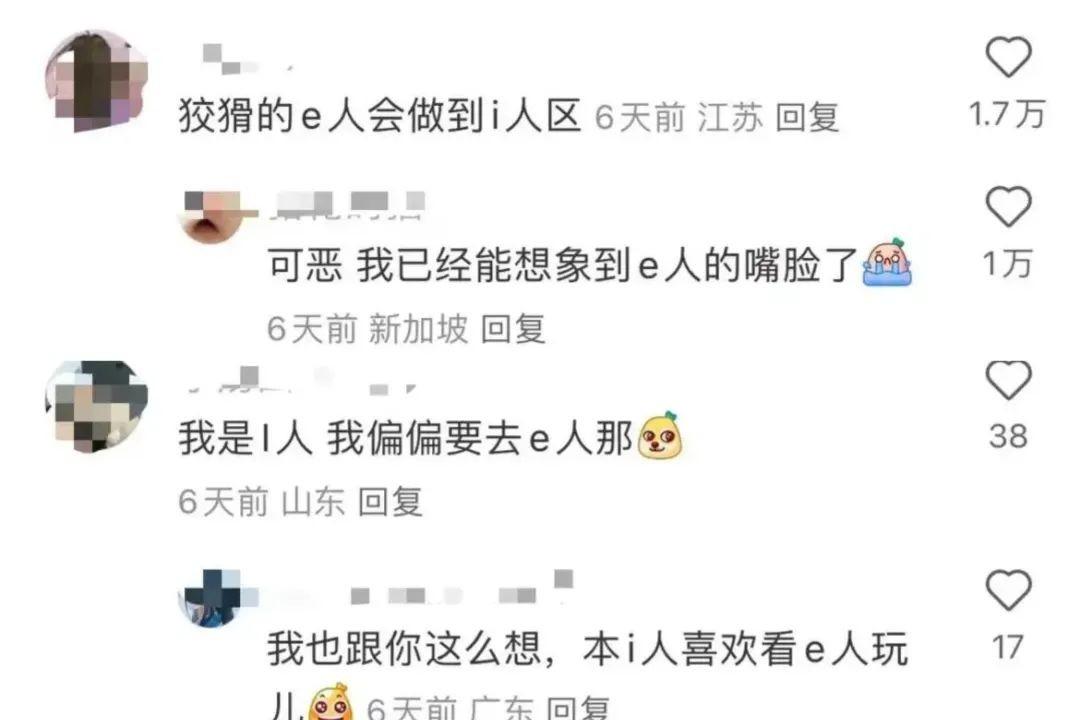
Task: Like the Singapore reply with 1万 likes
Action: pyautogui.click(x=1008, y=206)
